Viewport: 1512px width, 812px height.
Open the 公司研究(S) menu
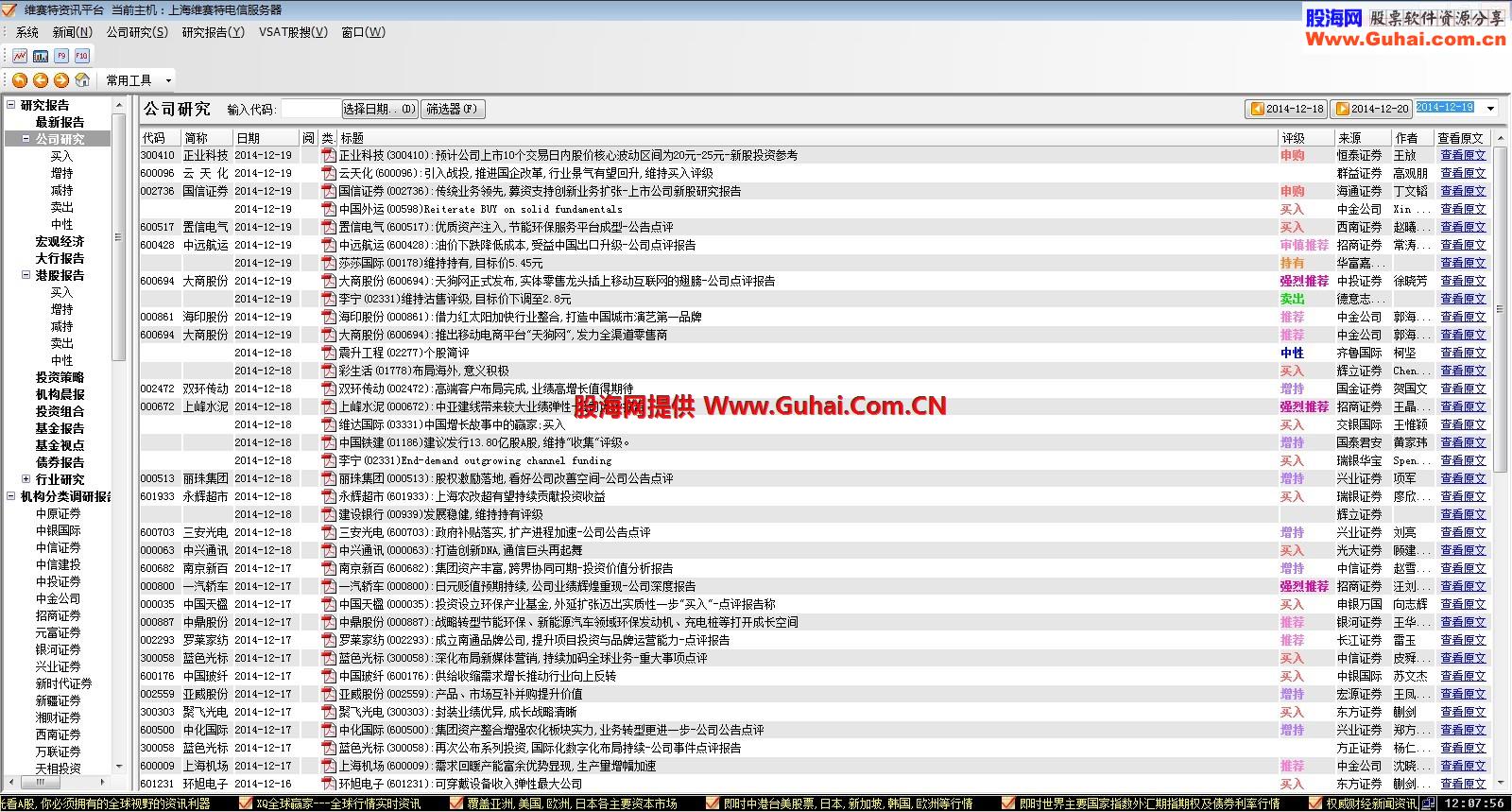tap(137, 32)
